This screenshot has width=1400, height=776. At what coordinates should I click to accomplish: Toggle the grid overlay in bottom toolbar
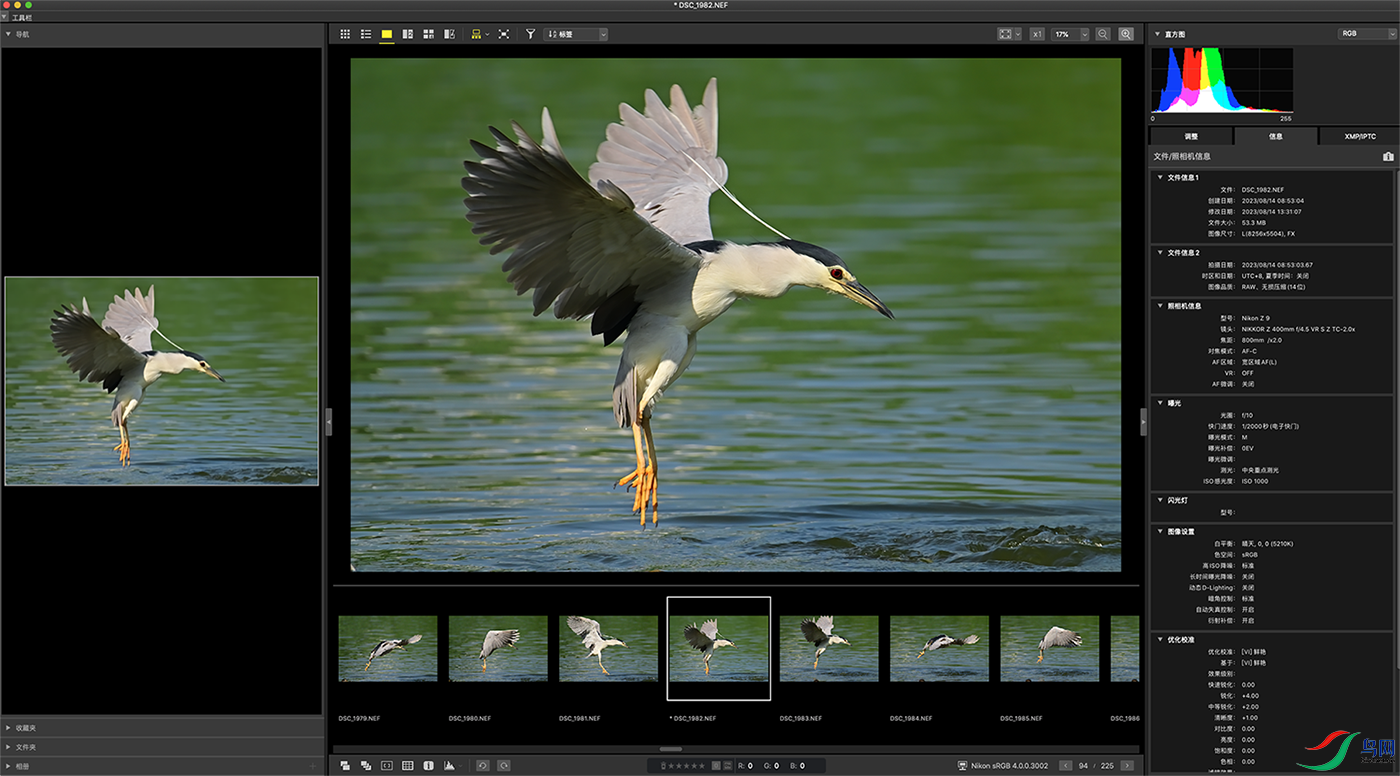click(408, 766)
